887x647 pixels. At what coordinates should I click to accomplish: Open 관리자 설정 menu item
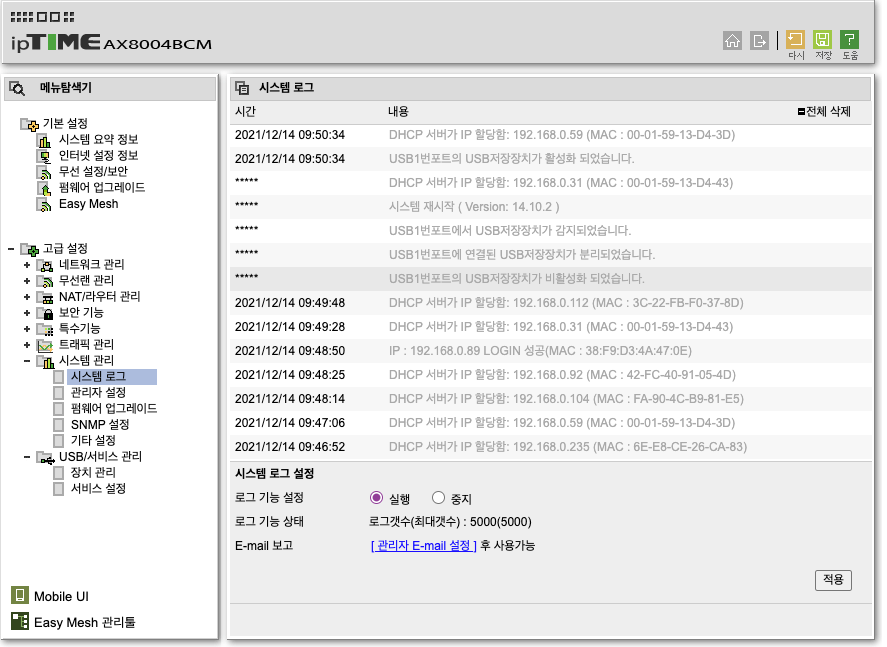pyautogui.click(x=98, y=392)
